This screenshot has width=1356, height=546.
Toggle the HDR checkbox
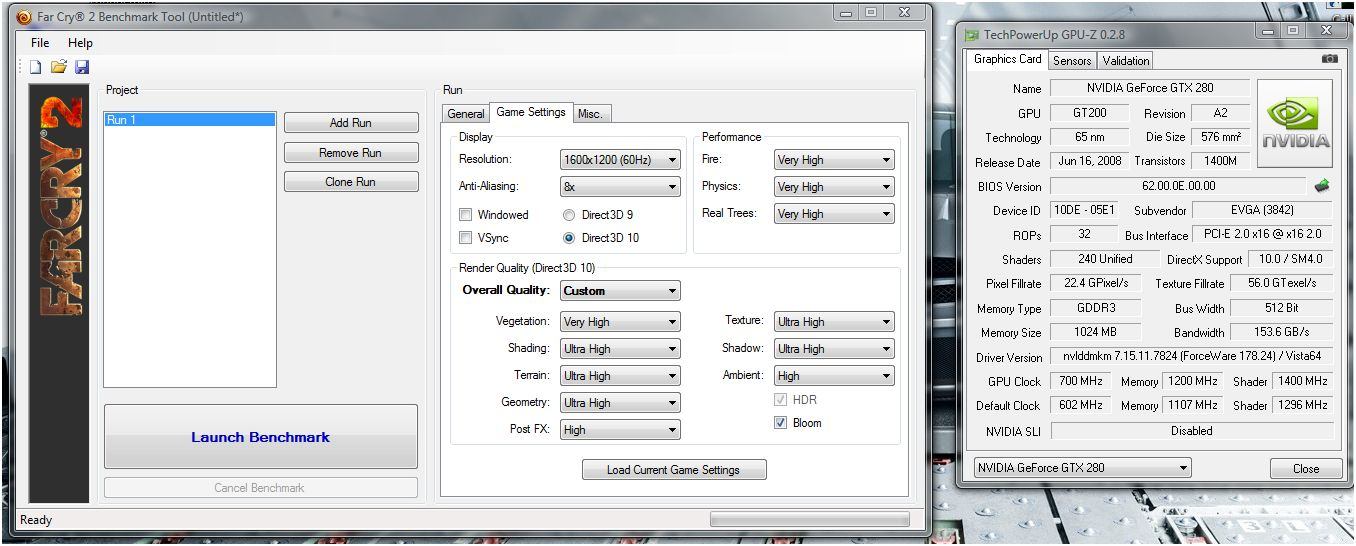pos(781,399)
